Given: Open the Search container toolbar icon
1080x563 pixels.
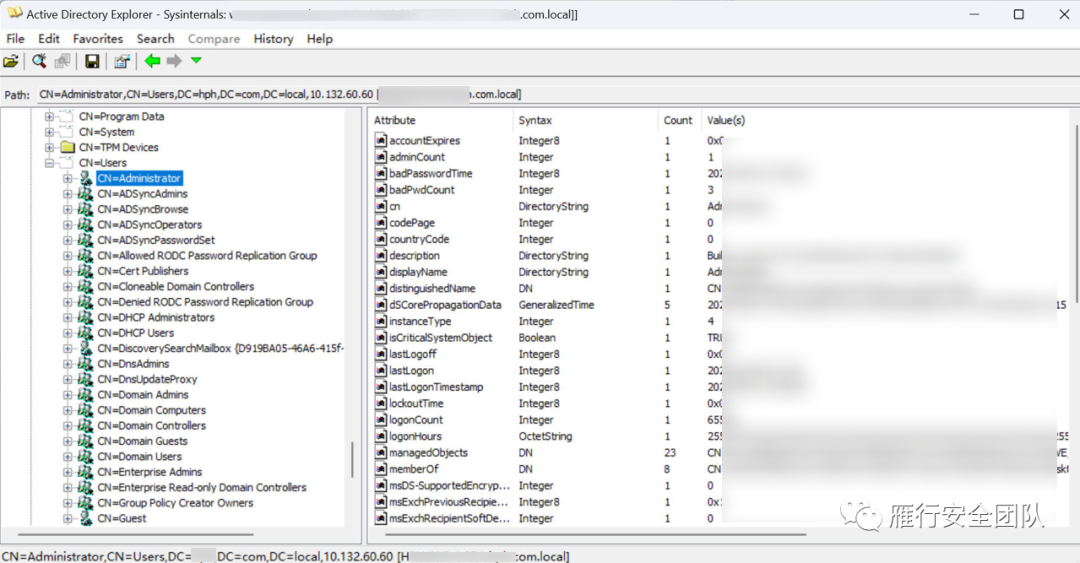Looking at the screenshot, I should click(39, 61).
